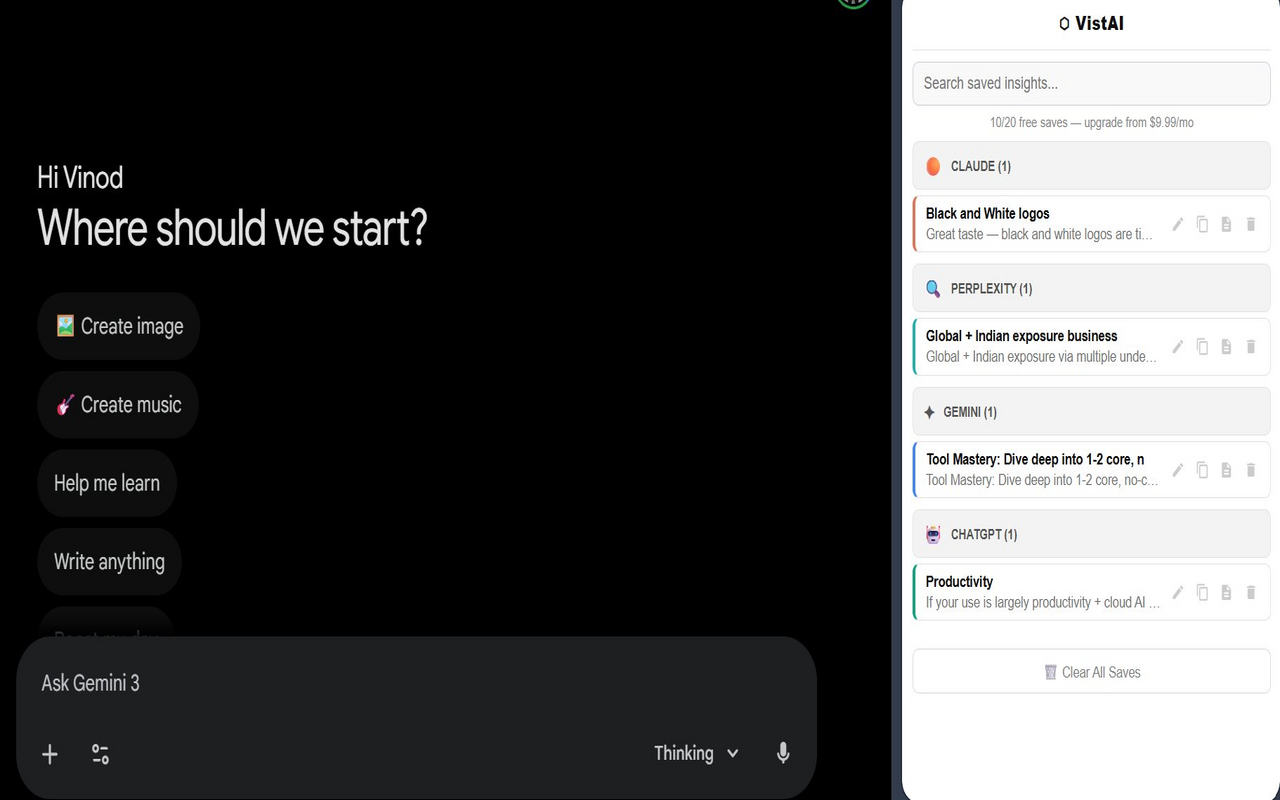
Task: Click the Clear All Saves button
Action: pyautogui.click(x=1091, y=672)
